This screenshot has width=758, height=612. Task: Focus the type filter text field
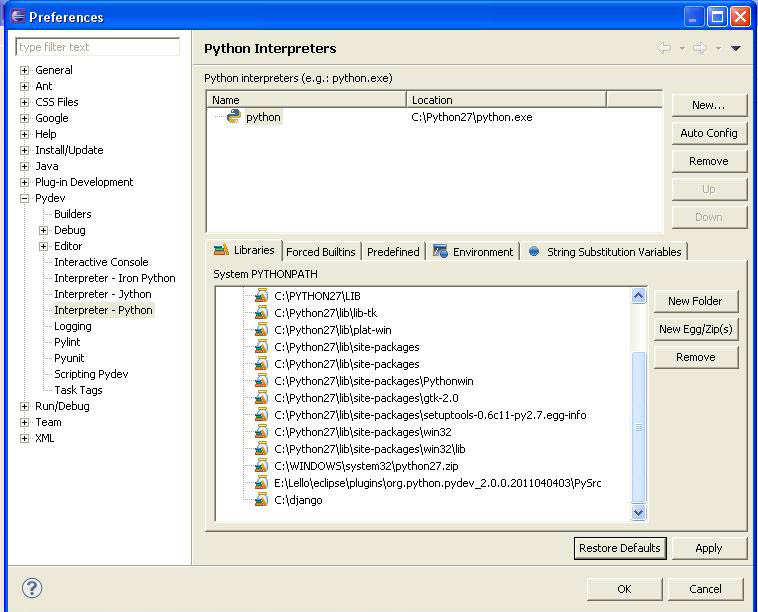tap(98, 47)
